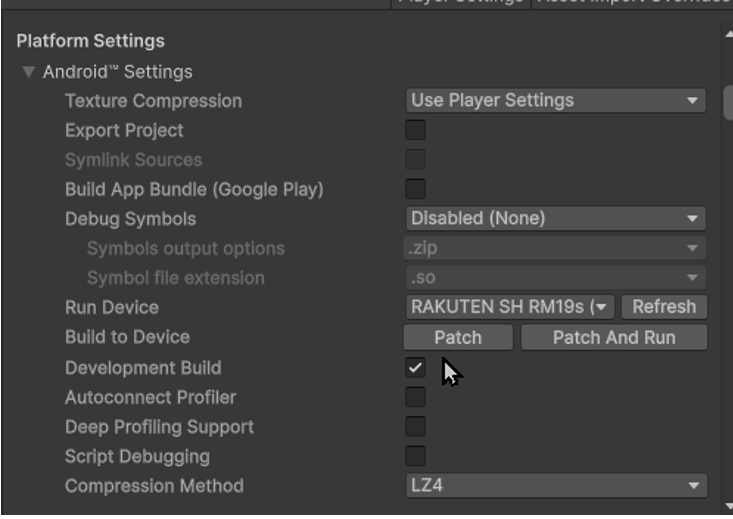Click the Symbol file extension .so dropdown
733x519 pixels.
pyautogui.click(x=555, y=278)
